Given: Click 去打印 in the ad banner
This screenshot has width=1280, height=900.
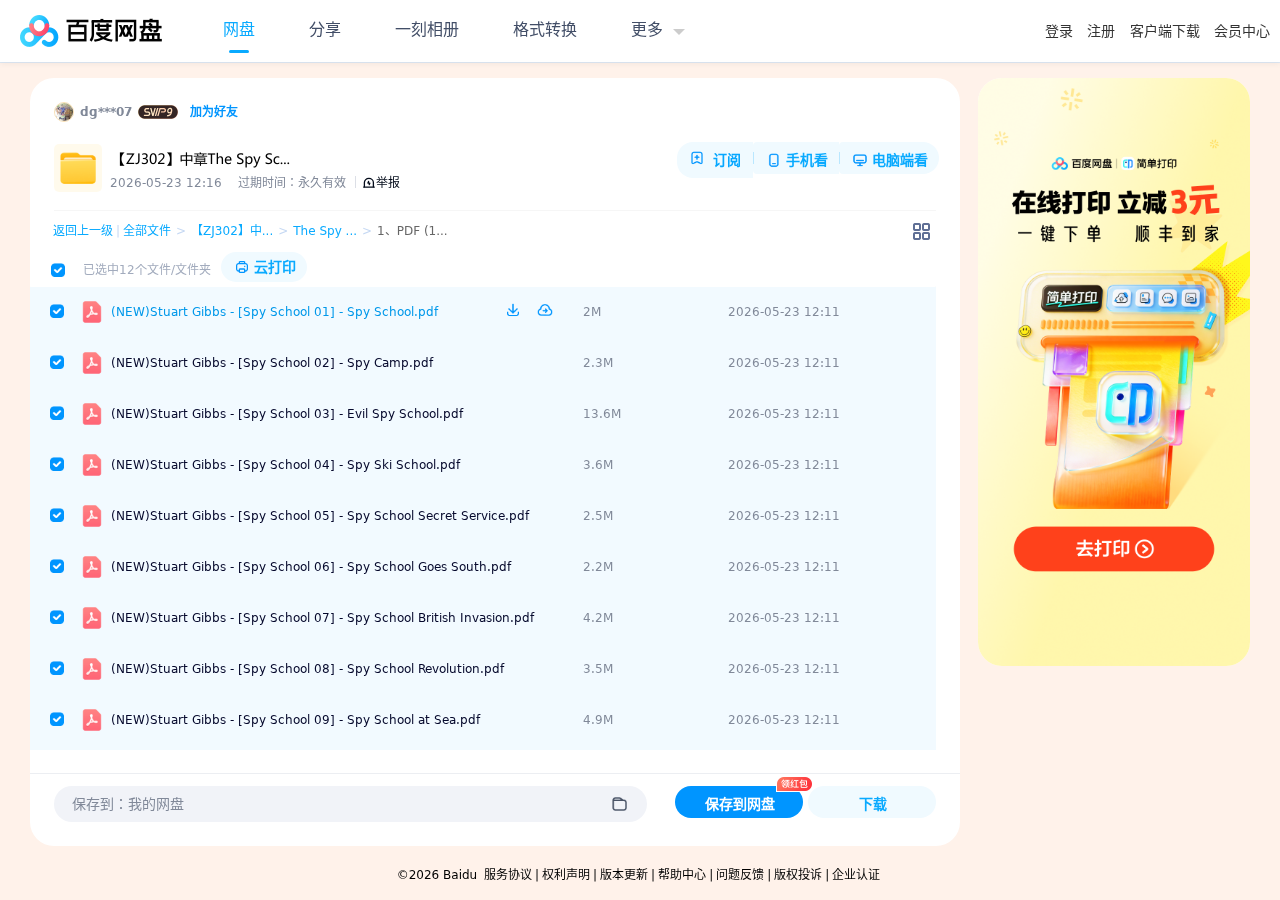Looking at the screenshot, I should pyautogui.click(x=1114, y=549).
